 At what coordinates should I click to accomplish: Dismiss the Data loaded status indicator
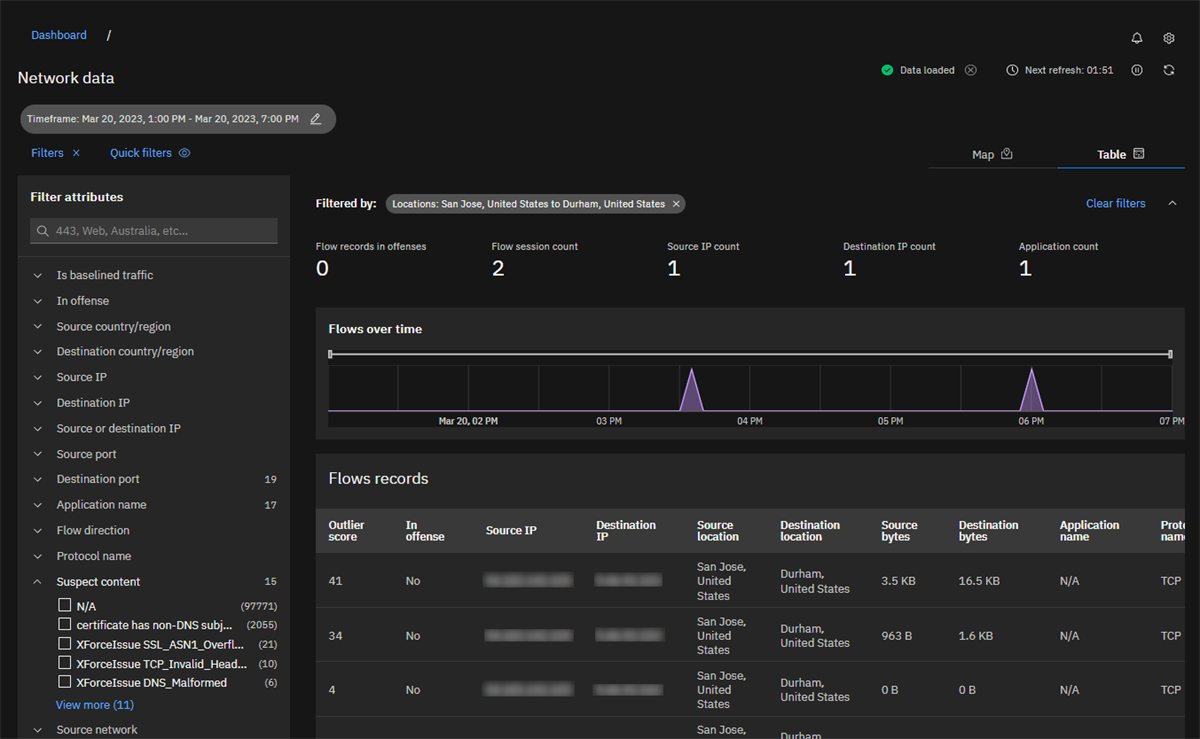[970, 70]
